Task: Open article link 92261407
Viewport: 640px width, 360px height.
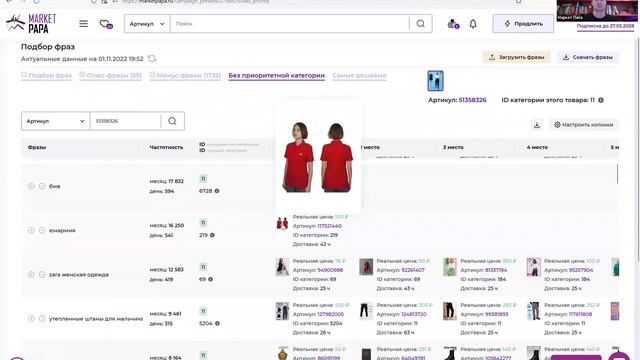Action: (x=413, y=270)
